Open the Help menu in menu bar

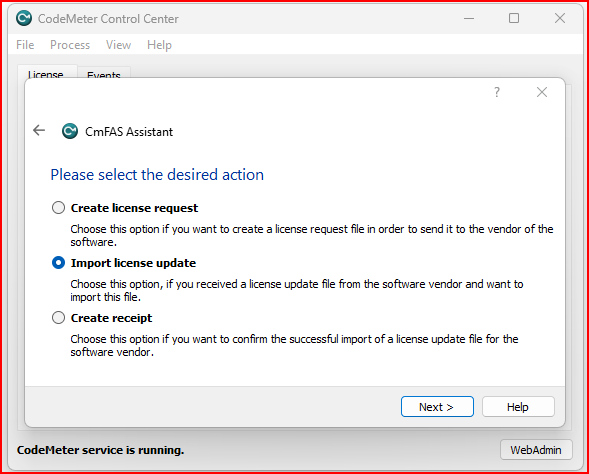point(159,45)
